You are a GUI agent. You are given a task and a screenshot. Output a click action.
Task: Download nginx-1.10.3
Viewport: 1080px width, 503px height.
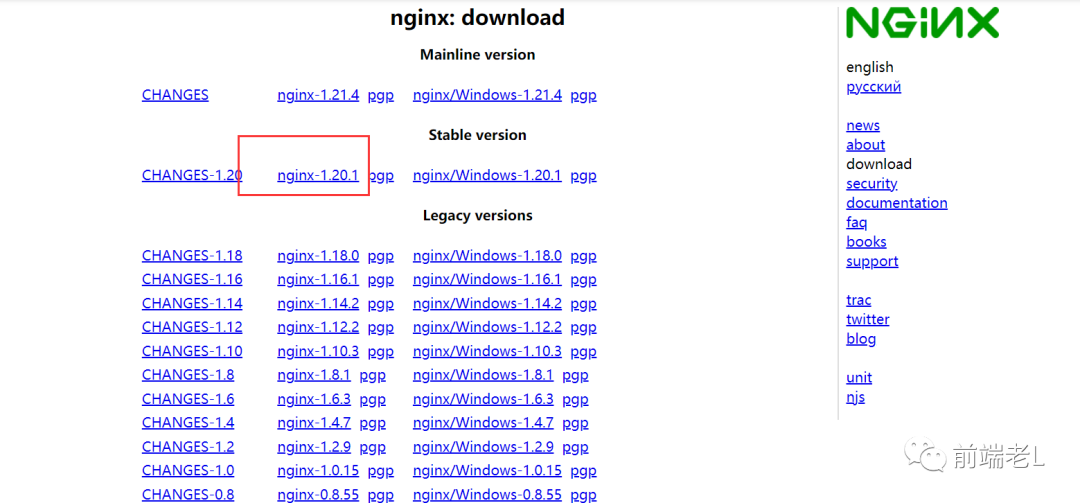(318, 351)
